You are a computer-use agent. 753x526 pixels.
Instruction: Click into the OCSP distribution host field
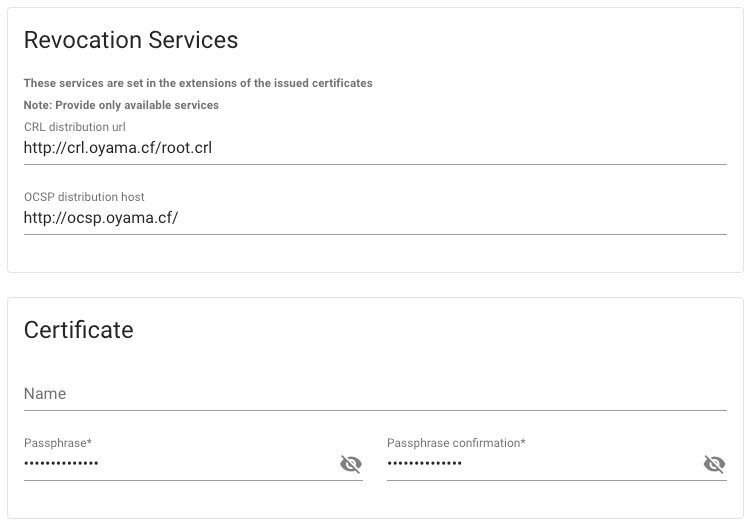(x=375, y=218)
